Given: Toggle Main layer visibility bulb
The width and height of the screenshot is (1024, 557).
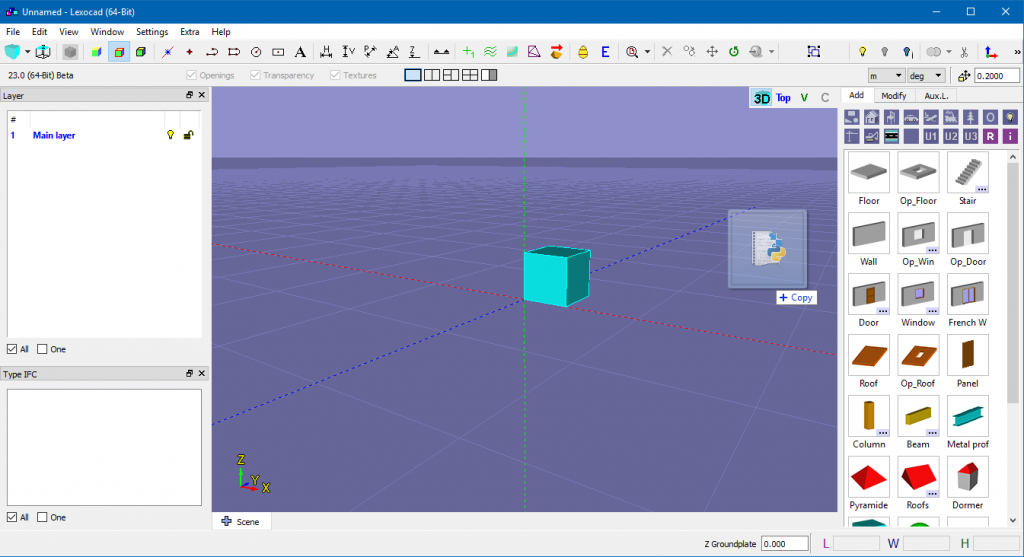Looking at the screenshot, I should tap(170, 135).
